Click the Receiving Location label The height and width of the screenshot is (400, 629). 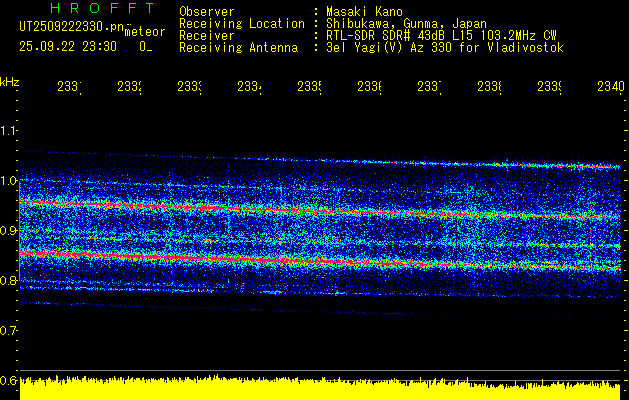(x=242, y=24)
